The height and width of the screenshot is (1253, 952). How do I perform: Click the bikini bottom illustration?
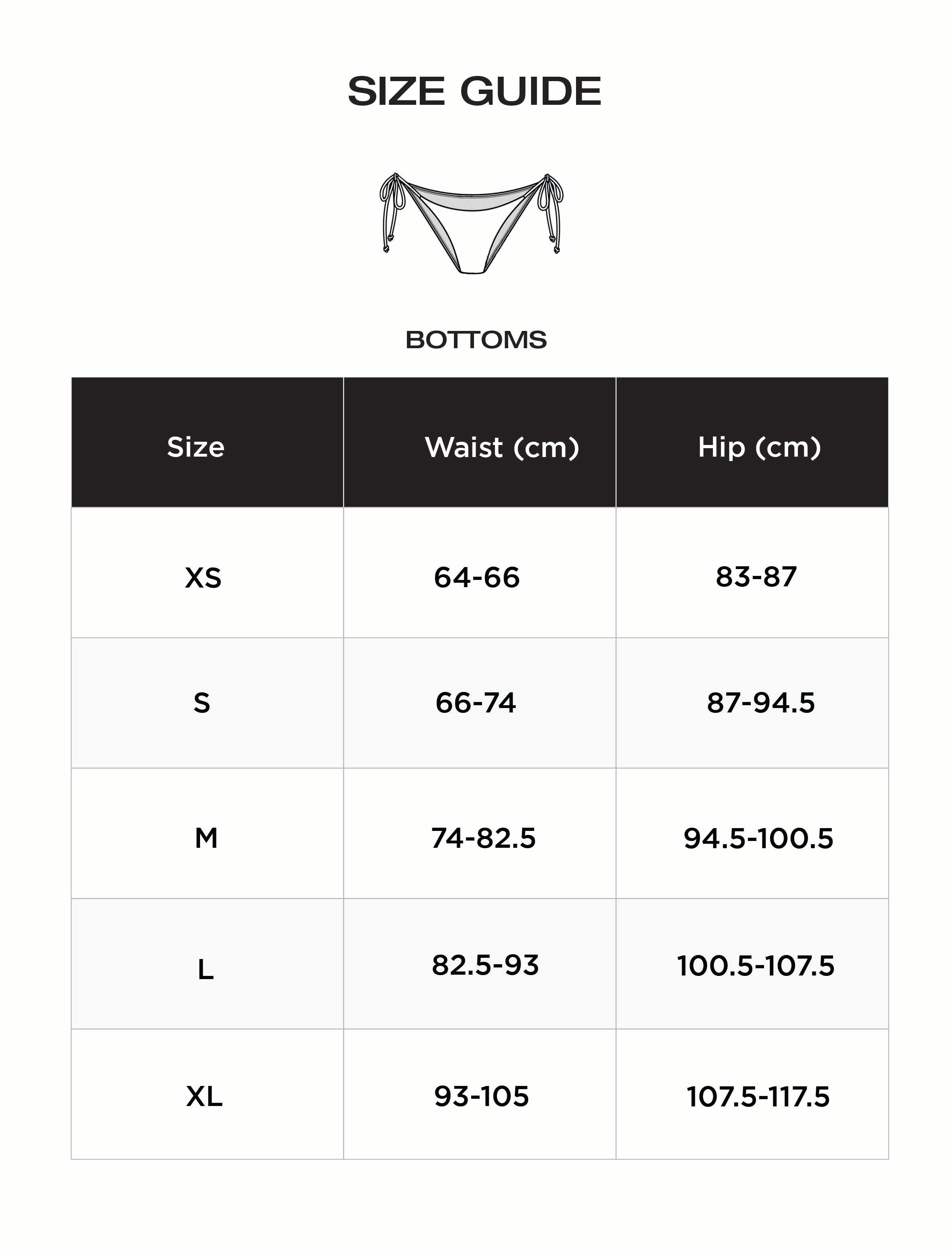[472, 223]
